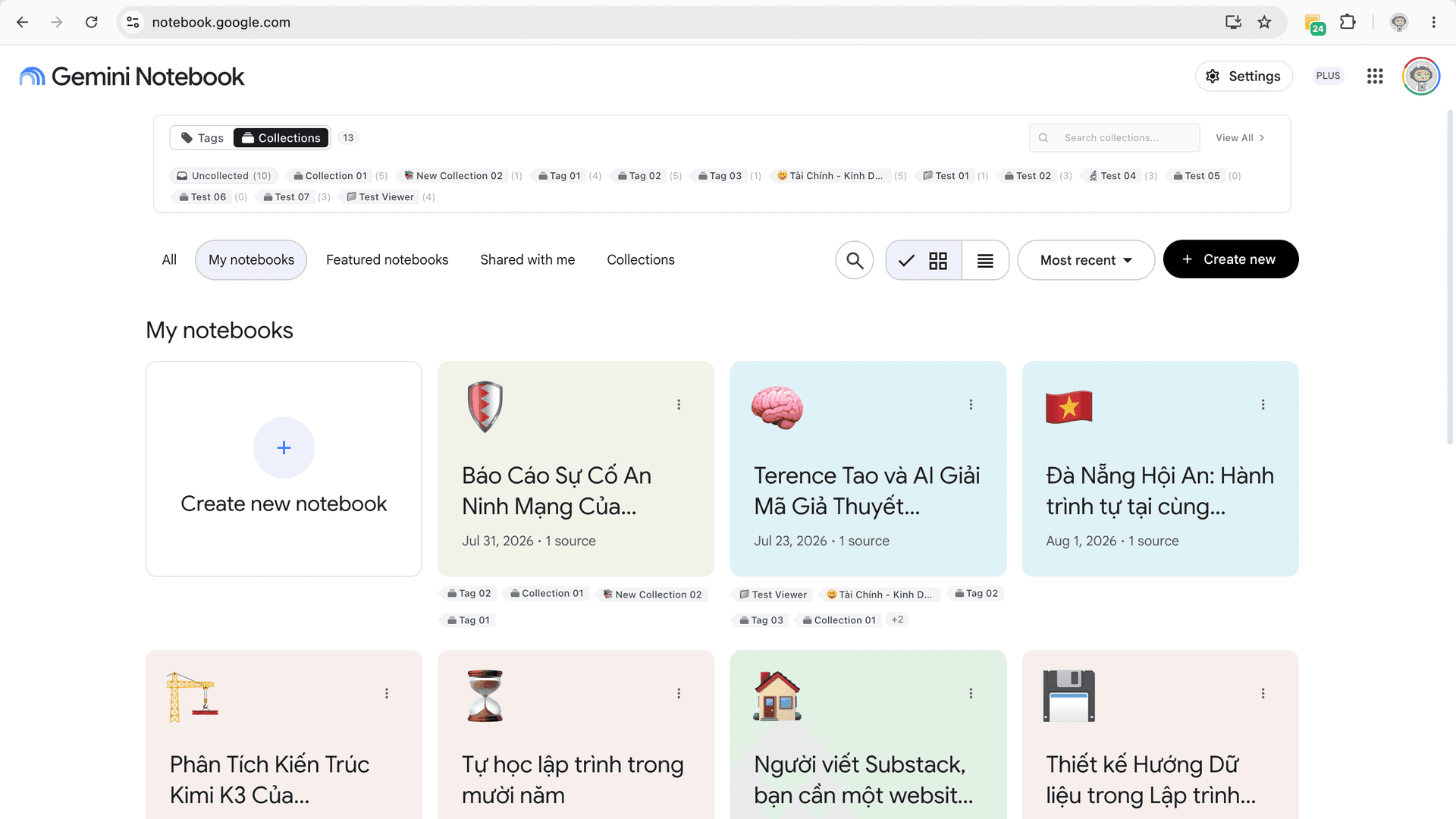The image size is (1456, 819).
Task: Filter by Uncollected (10) chip
Action: (224, 176)
